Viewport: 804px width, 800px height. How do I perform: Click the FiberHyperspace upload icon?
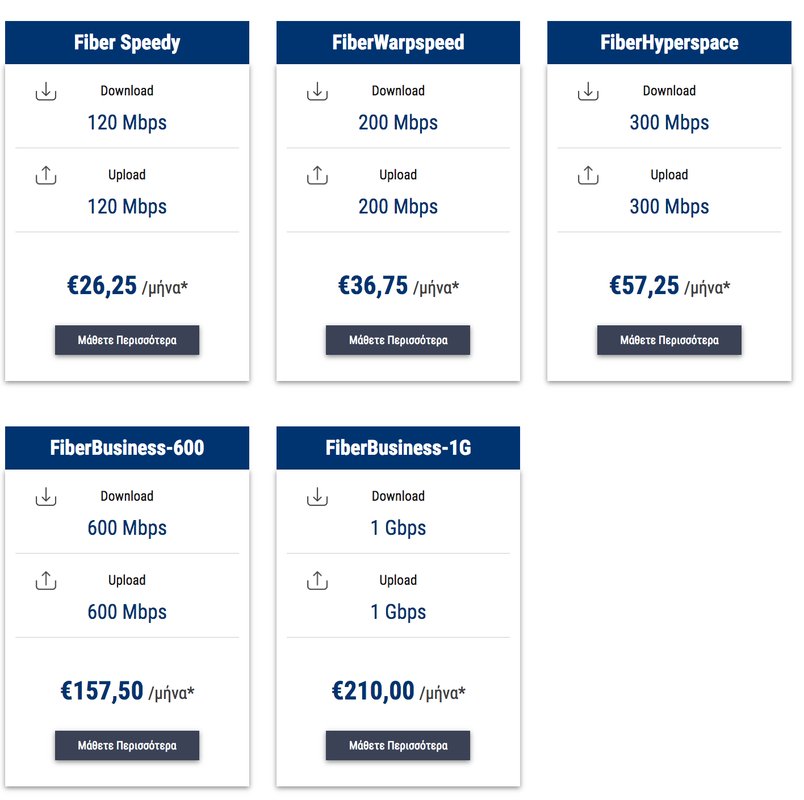coord(588,175)
